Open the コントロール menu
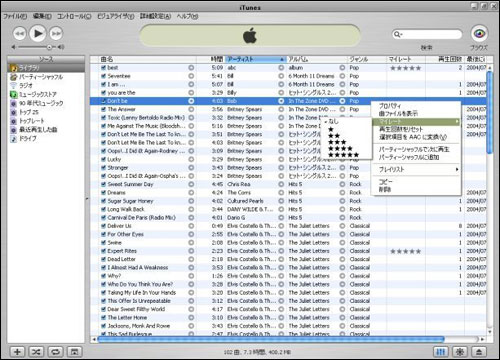Viewport: 500px width, 360px height. point(74,16)
